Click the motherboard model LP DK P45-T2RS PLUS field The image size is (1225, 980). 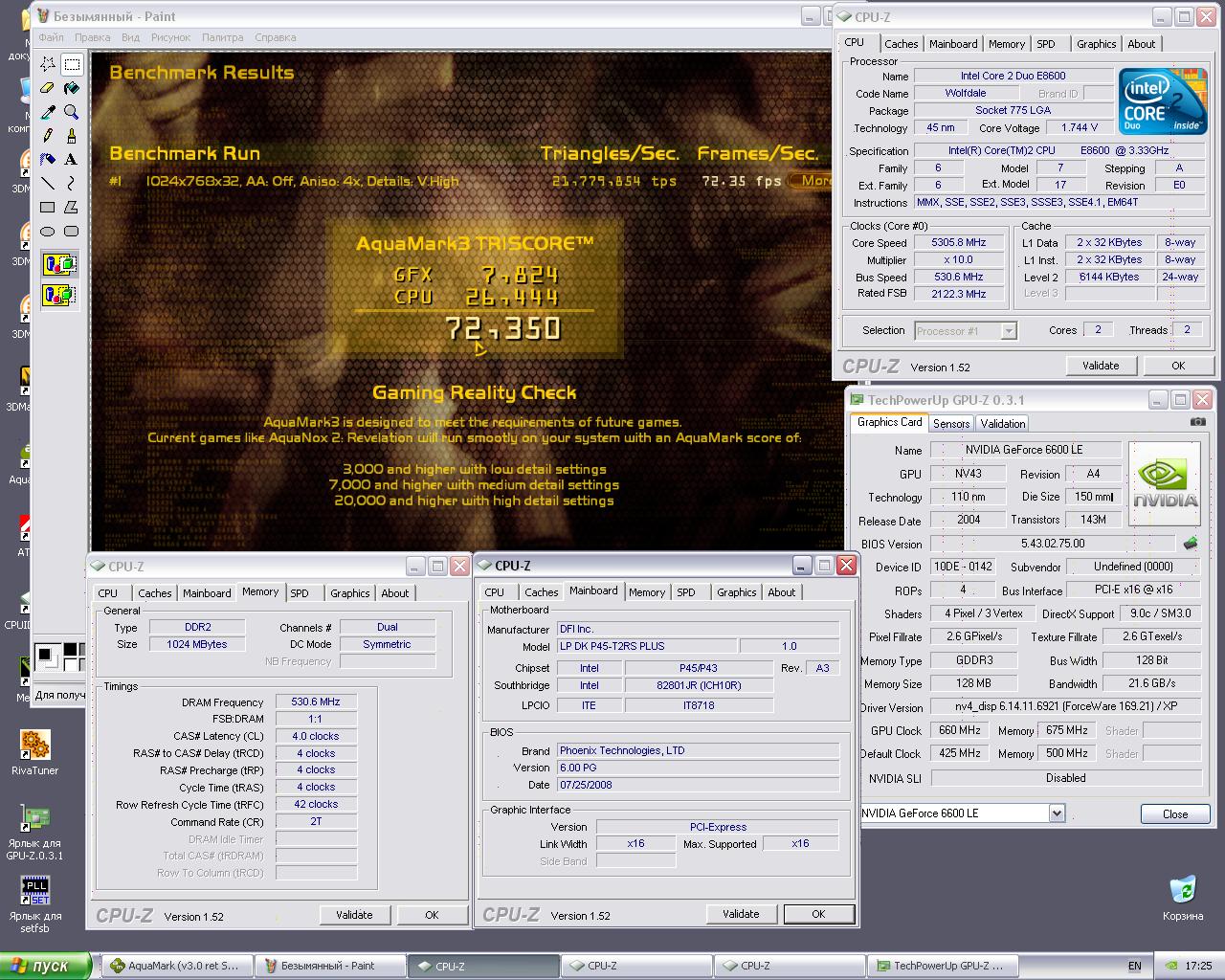(x=646, y=647)
